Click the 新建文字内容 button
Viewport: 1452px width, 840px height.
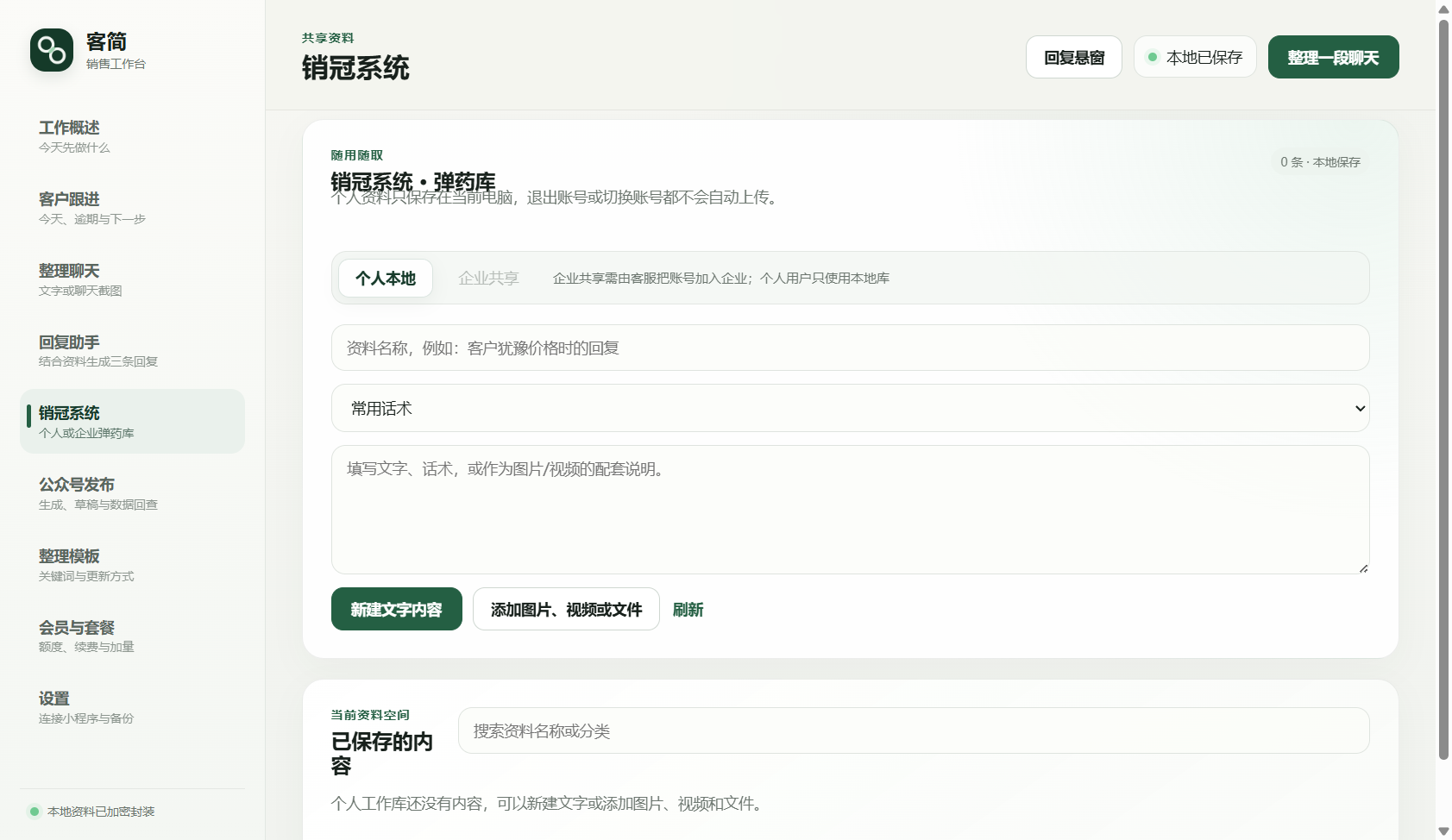(x=397, y=609)
